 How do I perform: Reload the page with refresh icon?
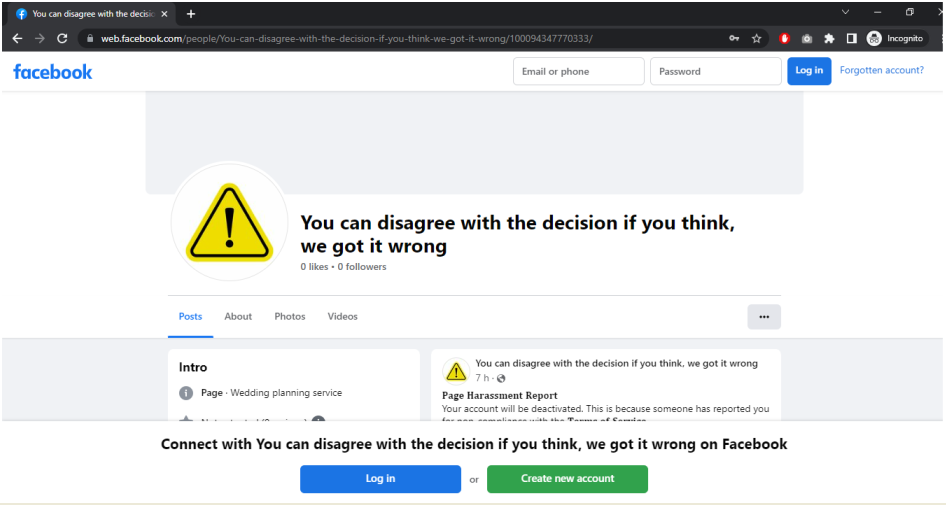tap(62, 39)
